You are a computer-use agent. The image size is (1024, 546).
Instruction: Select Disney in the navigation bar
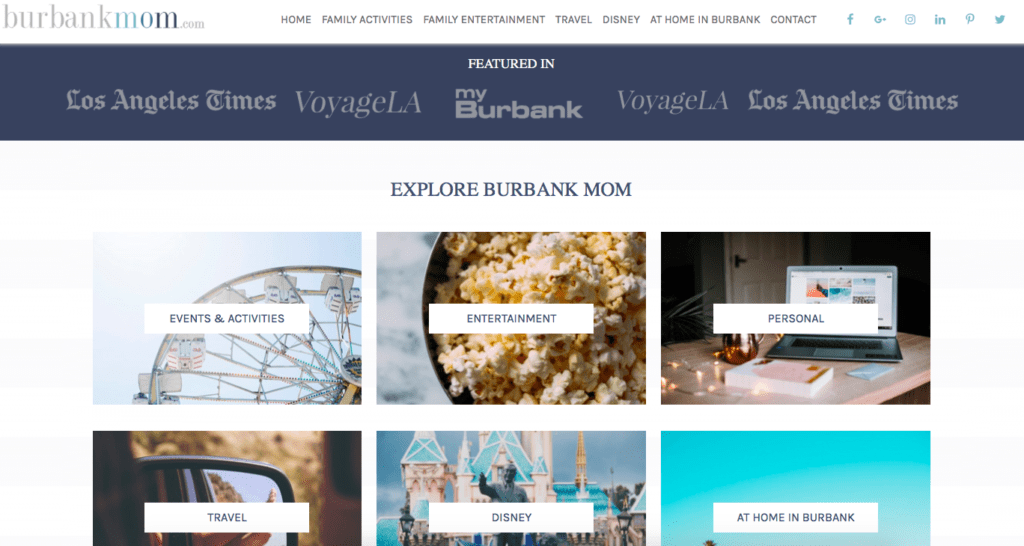click(621, 20)
